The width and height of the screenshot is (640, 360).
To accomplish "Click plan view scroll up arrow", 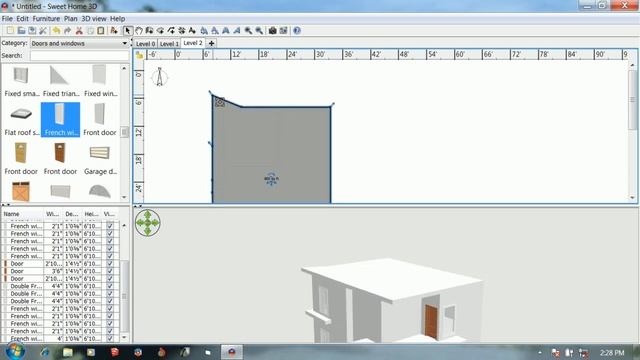I will (x=633, y=65).
